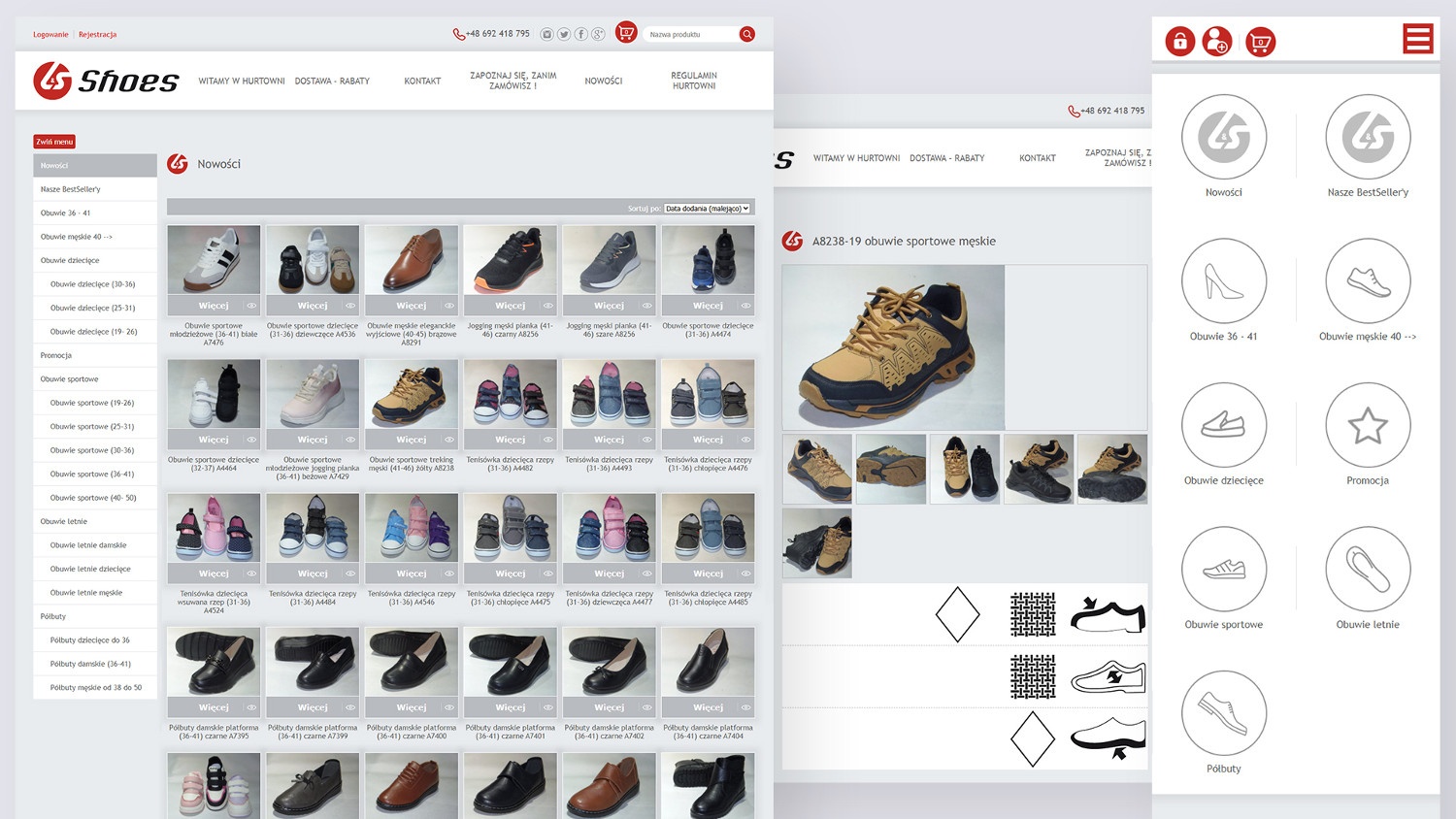Open the red shopping cart icon in header
This screenshot has width=1456, height=819.
[x=626, y=33]
